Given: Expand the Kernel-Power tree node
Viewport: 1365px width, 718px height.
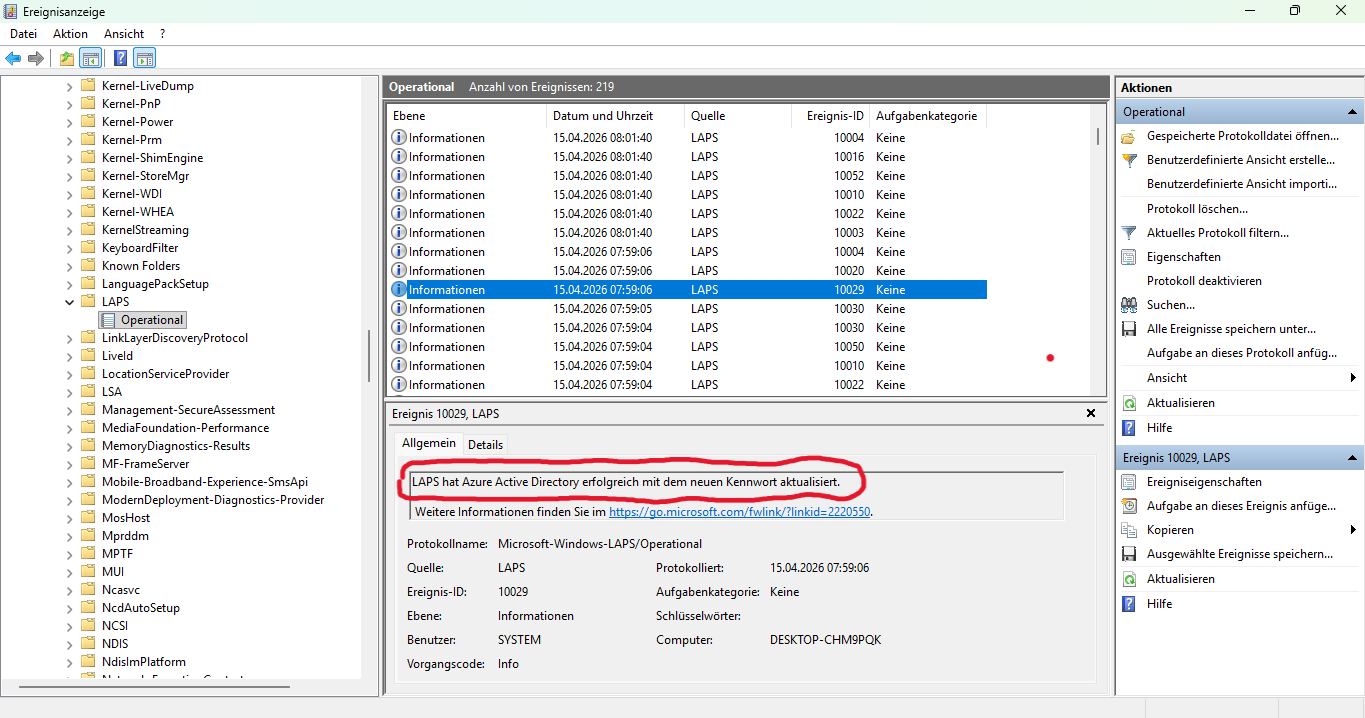Looking at the screenshot, I should point(69,122).
